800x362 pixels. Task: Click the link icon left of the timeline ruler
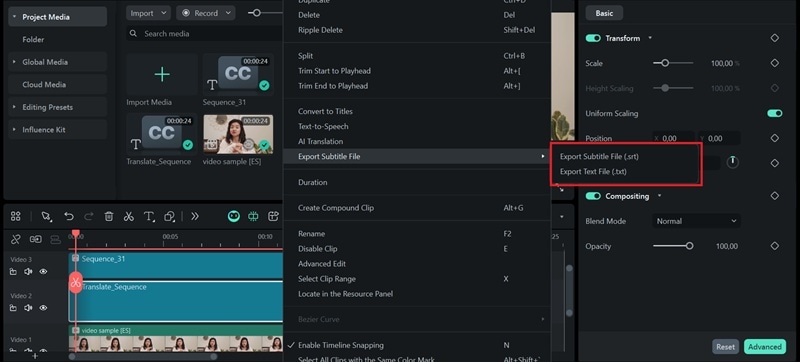point(16,239)
